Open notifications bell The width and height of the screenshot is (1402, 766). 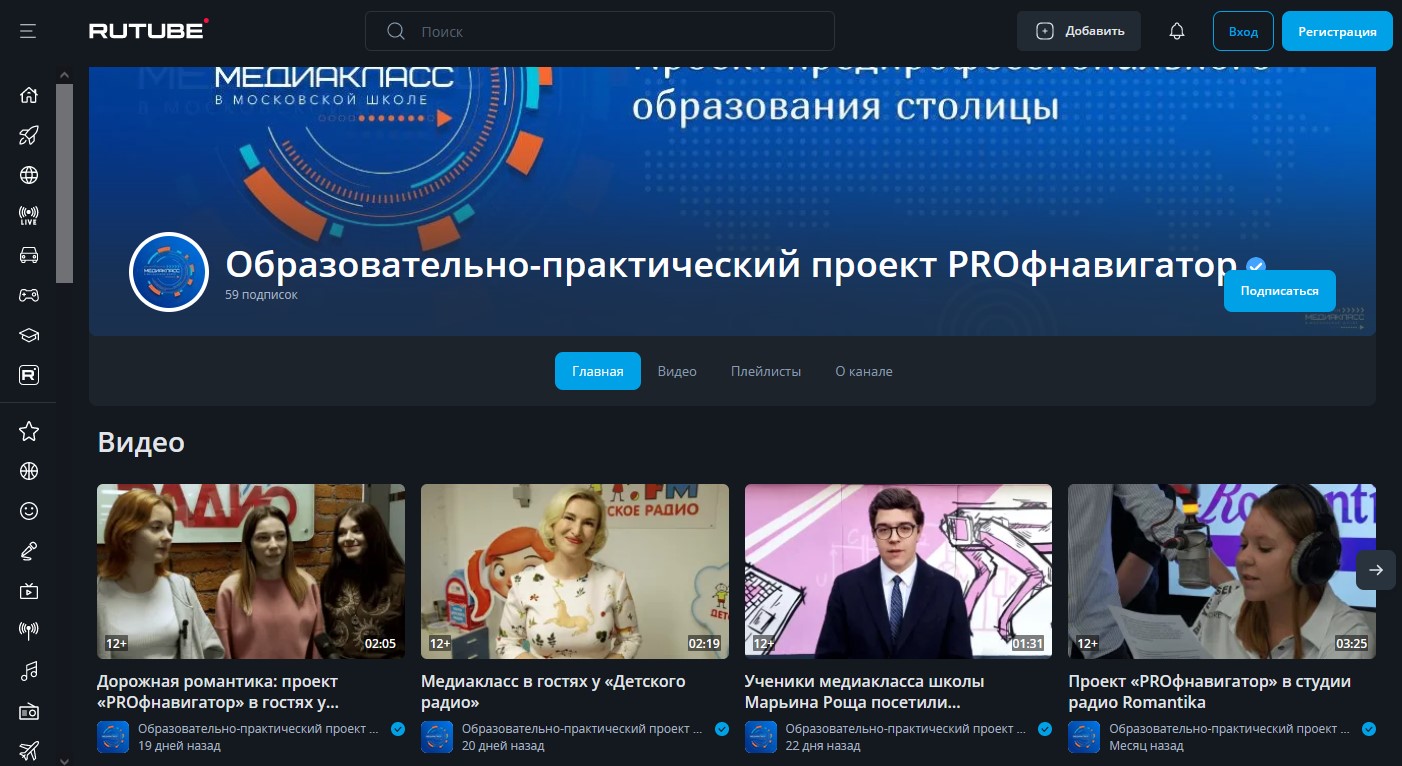(1177, 31)
